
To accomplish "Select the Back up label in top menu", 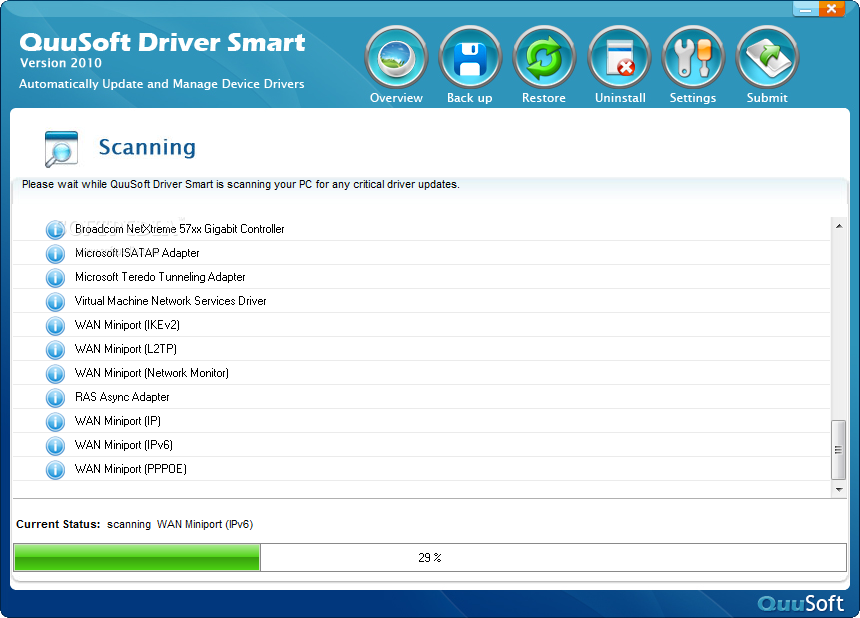I will pyautogui.click(x=469, y=98).
